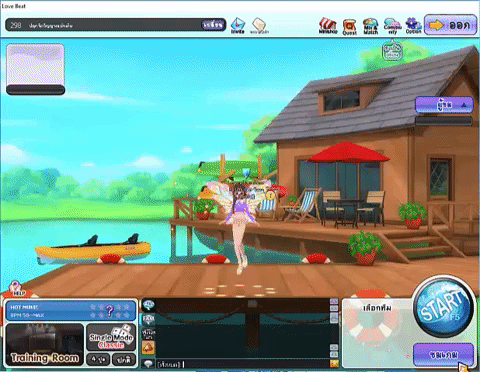The height and width of the screenshot is (372, 480).
Task: Click the room title change button
Action: pyautogui.click(x=213, y=25)
